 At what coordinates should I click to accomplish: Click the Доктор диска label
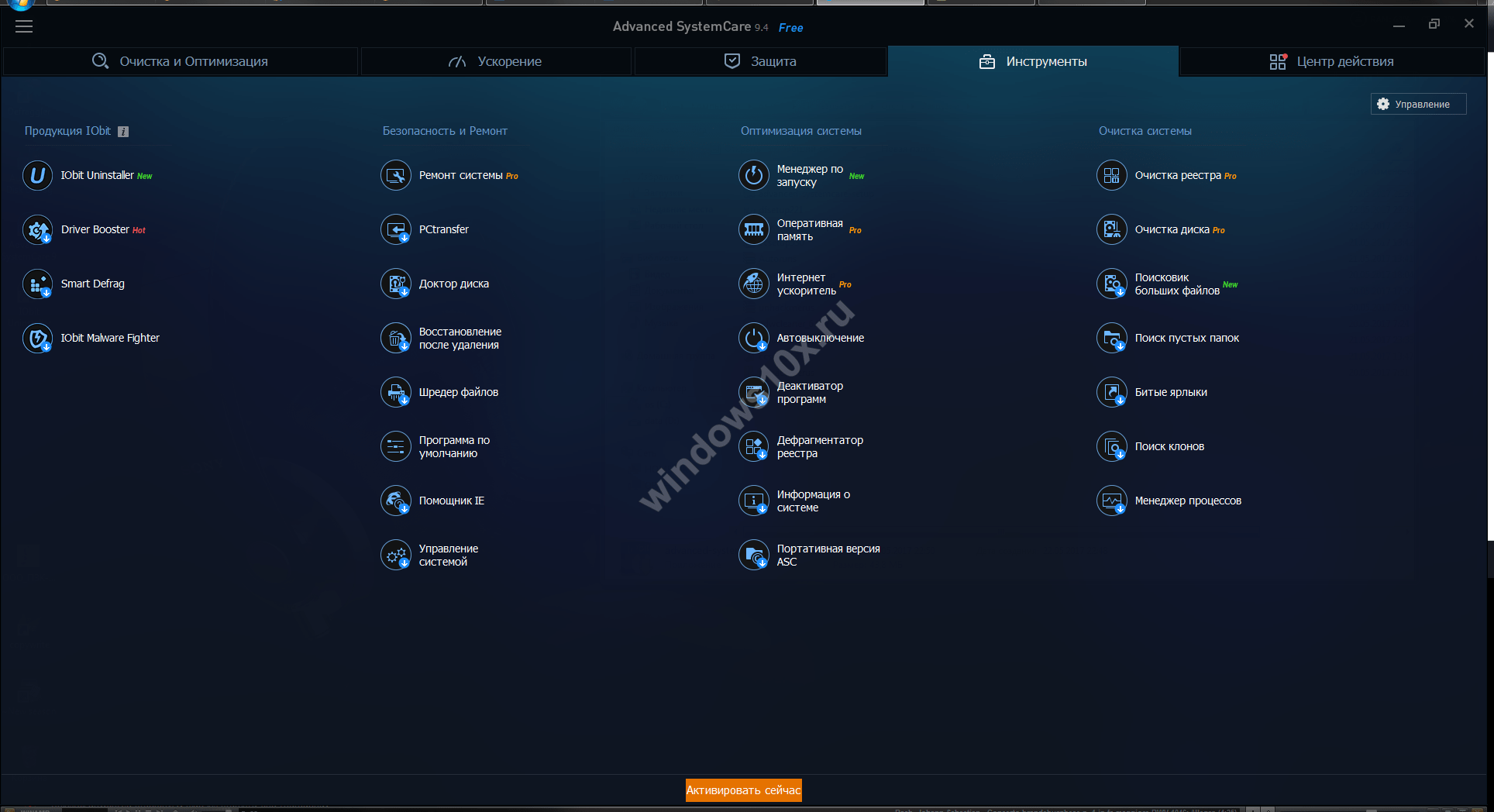(x=454, y=284)
